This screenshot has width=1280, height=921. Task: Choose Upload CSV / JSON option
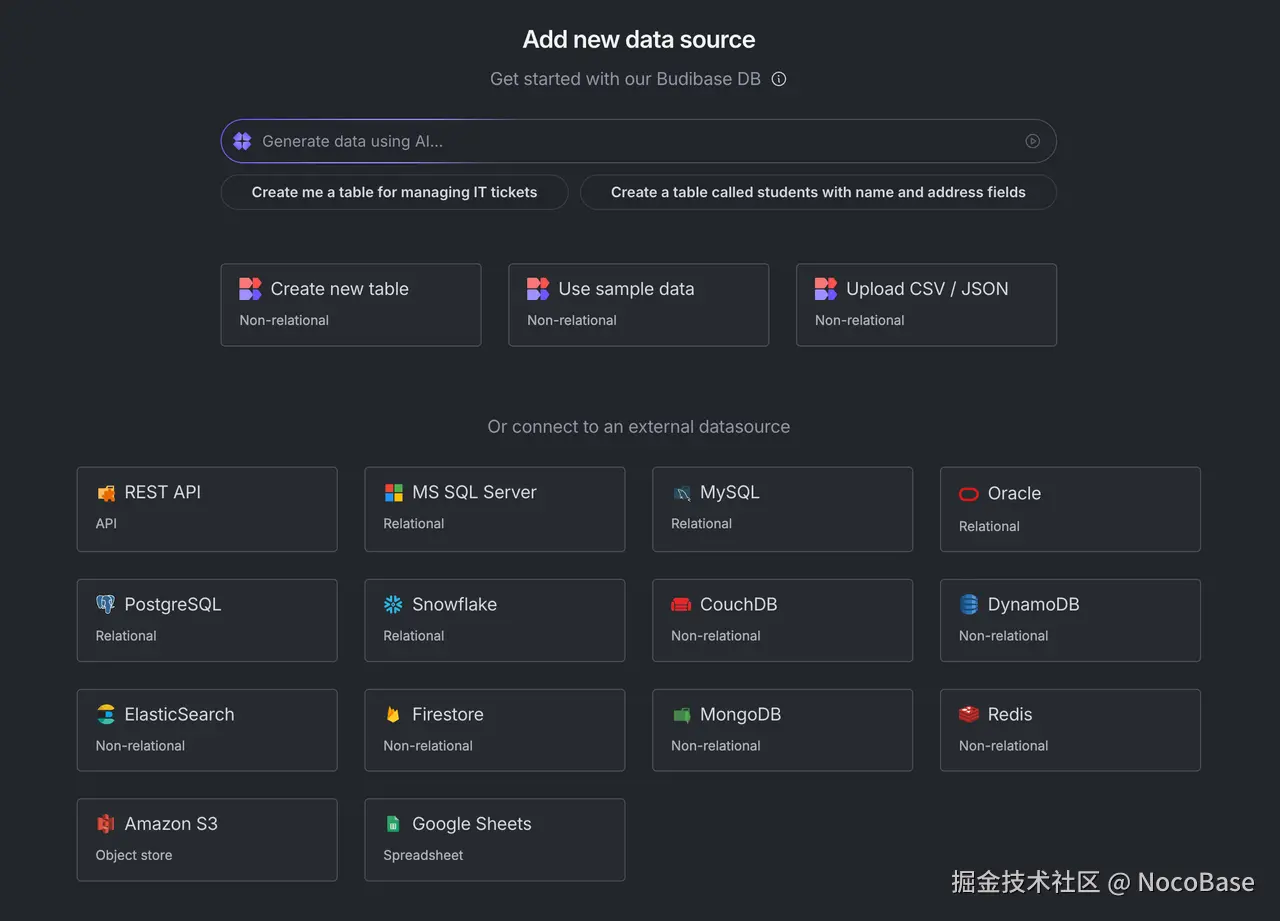pyautogui.click(x=926, y=304)
